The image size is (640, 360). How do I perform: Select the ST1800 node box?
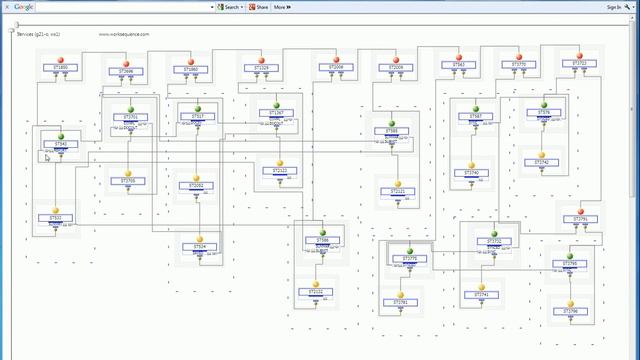pos(60,67)
